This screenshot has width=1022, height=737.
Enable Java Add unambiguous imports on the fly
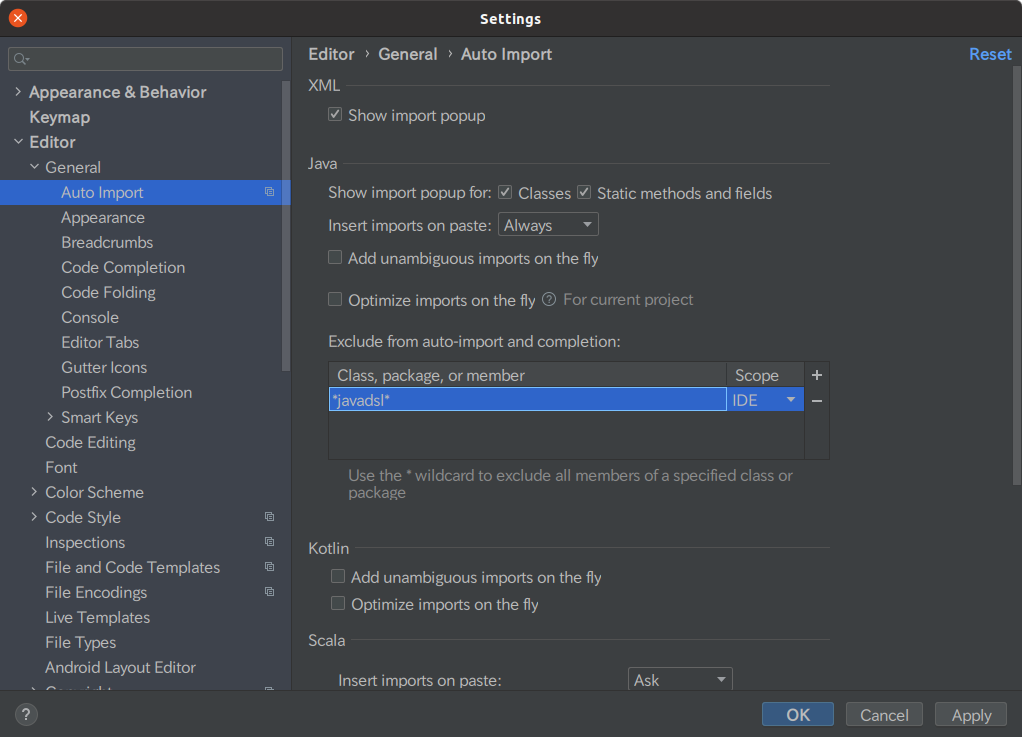click(336, 258)
